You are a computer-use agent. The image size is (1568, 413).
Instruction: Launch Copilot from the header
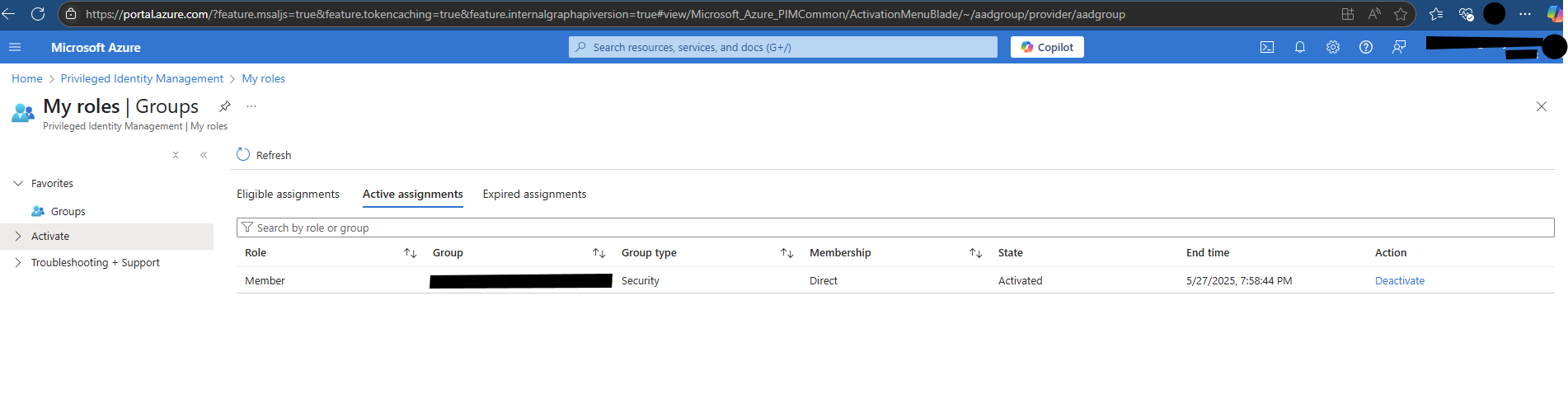1047,47
